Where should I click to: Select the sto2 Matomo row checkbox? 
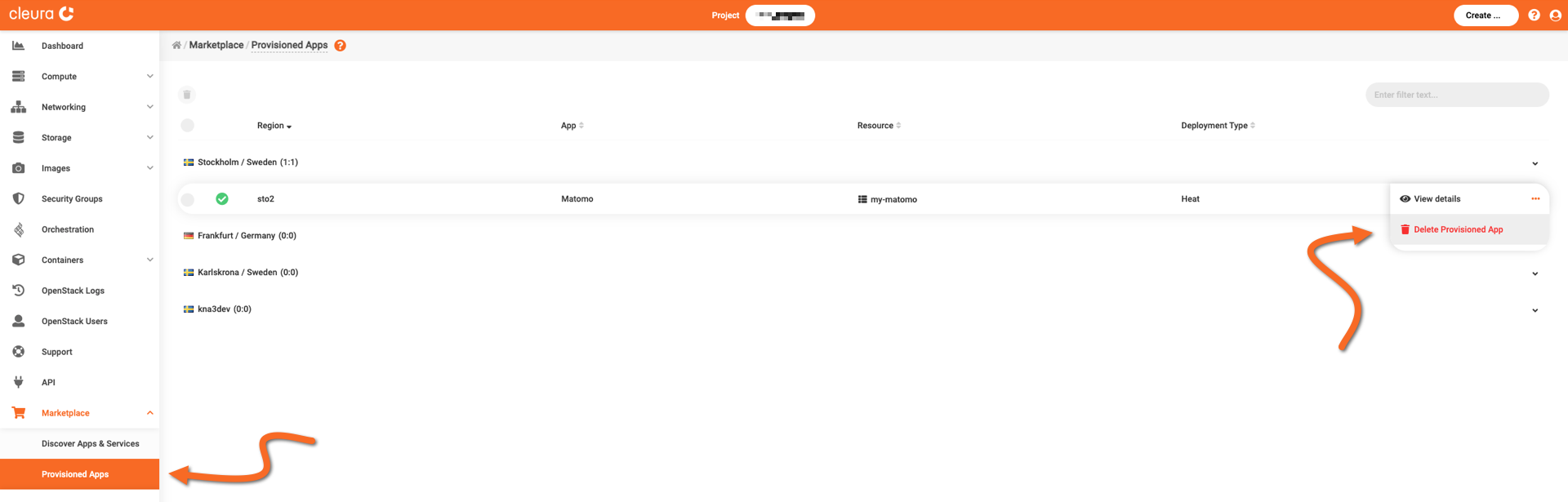[x=188, y=199]
